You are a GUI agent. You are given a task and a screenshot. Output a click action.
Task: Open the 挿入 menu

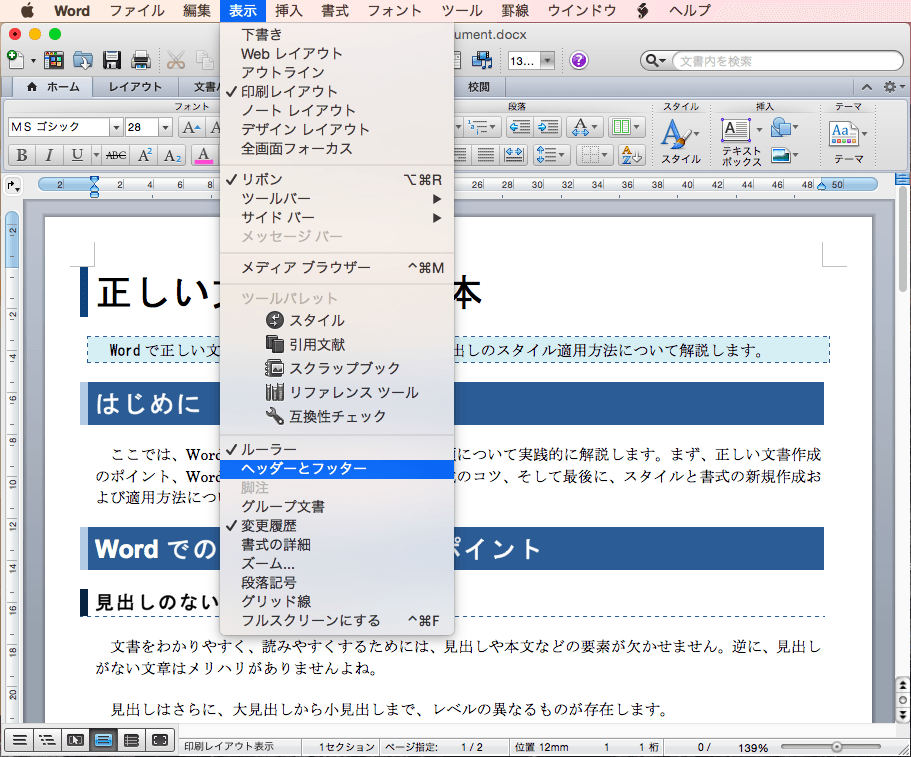[x=289, y=10]
